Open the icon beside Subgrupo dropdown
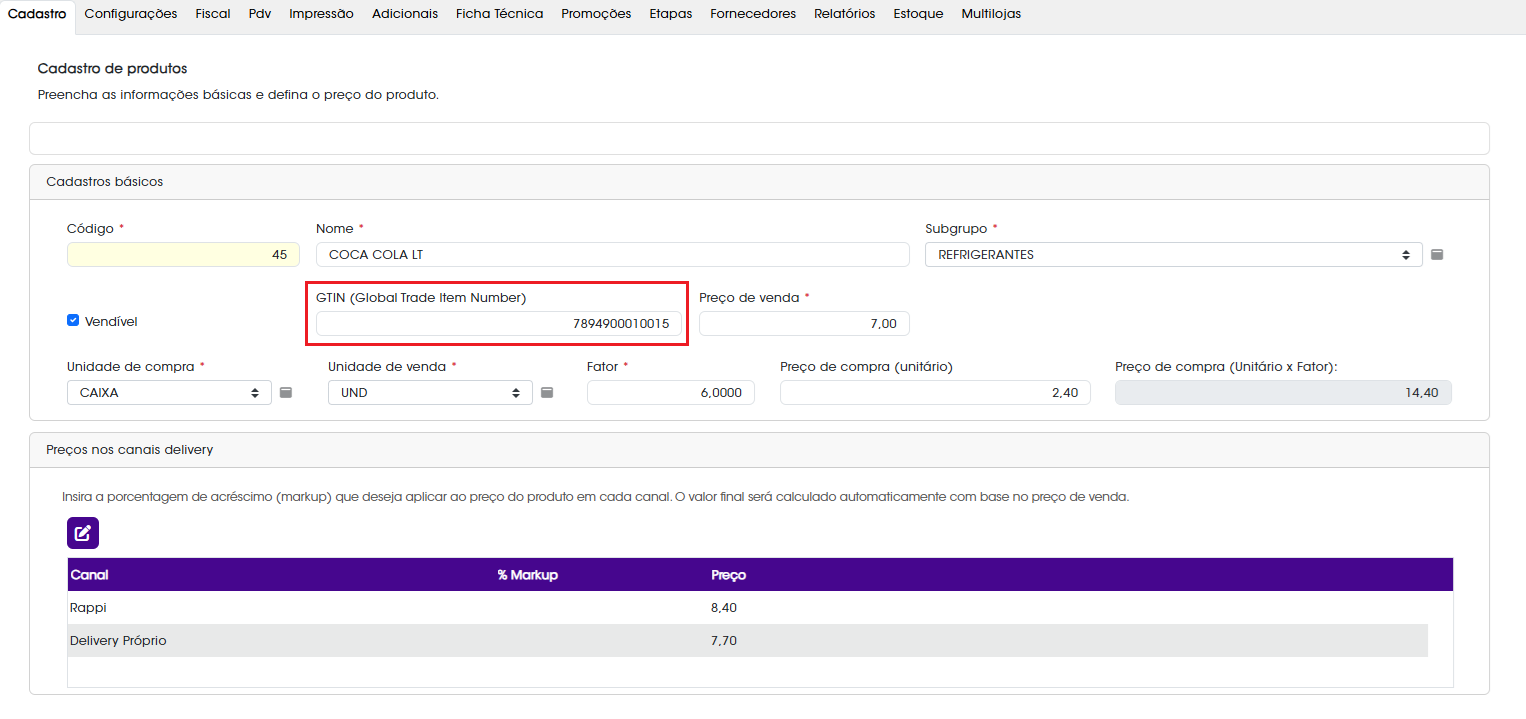Viewport: 1526px width, 719px height. pyautogui.click(x=1437, y=255)
